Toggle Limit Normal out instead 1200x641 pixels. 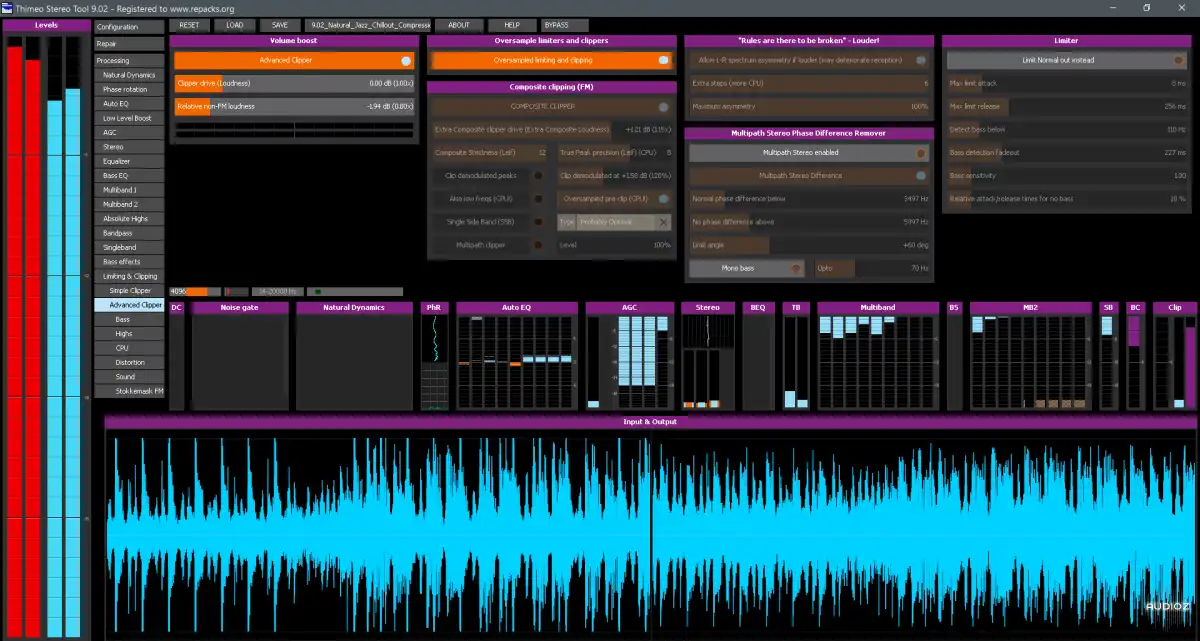point(1180,60)
